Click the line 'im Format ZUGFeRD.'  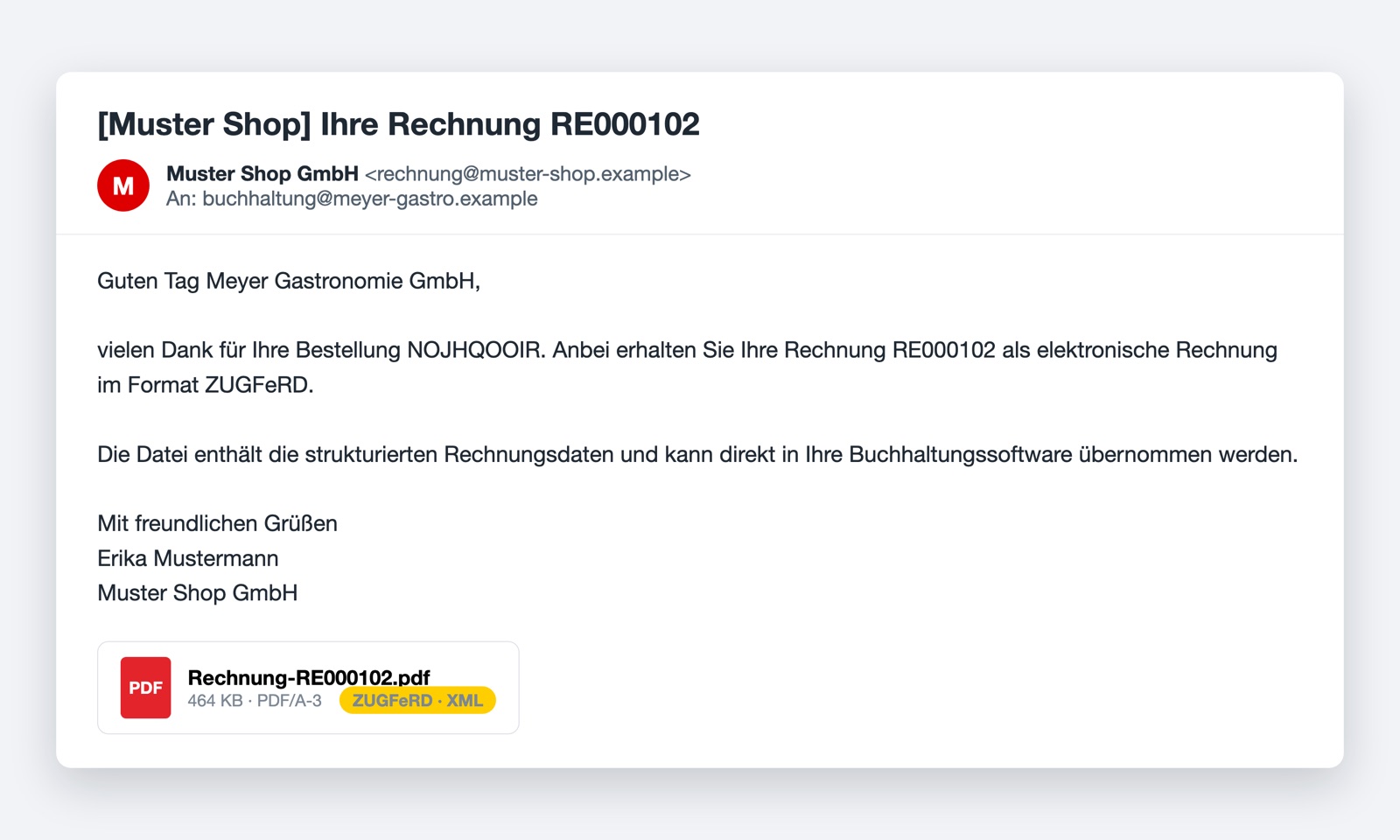(x=206, y=385)
